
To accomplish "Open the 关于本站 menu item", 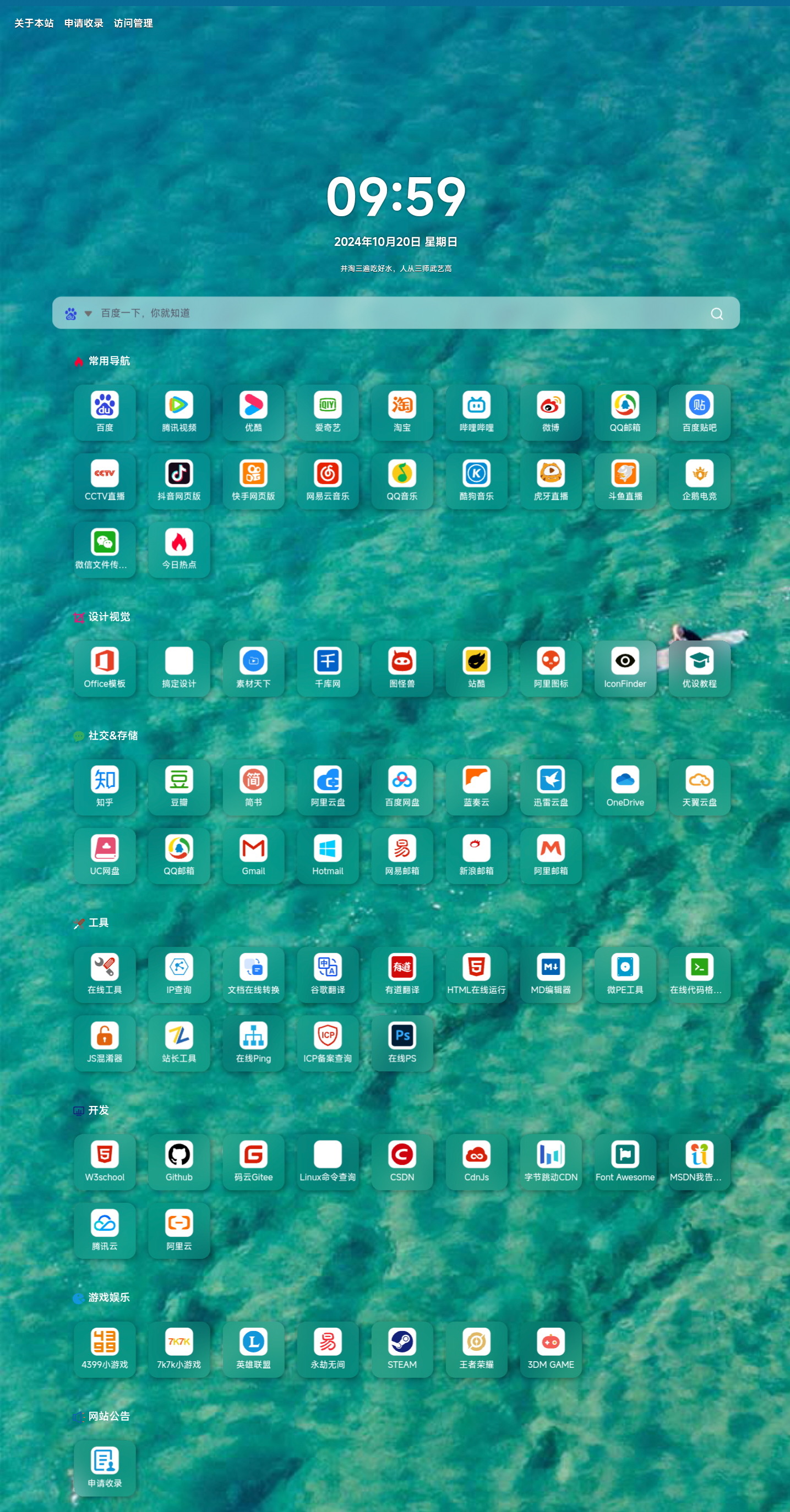I will (34, 24).
